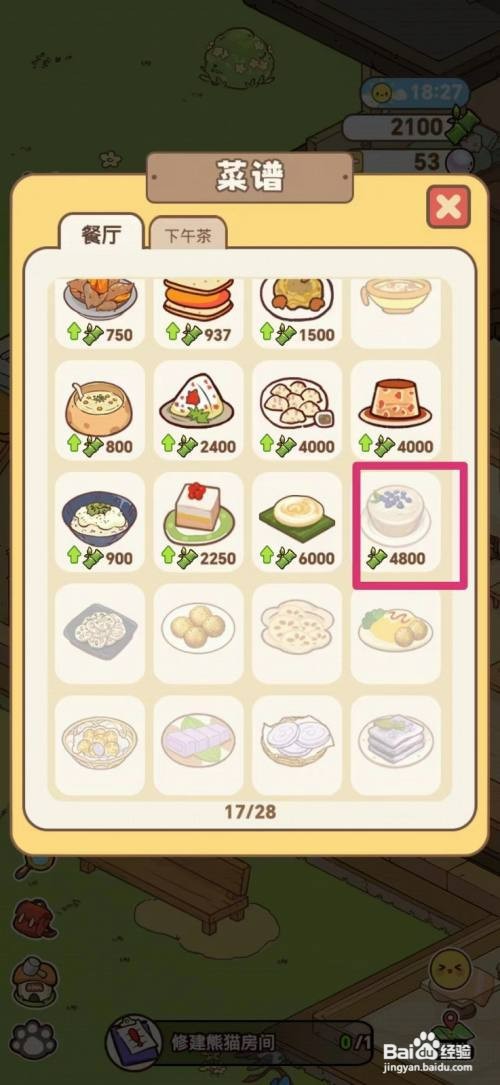This screenshot has height=1085, width=500.
Task: Pick the layered cake recipe priced 2250
Action: [198, 522]
